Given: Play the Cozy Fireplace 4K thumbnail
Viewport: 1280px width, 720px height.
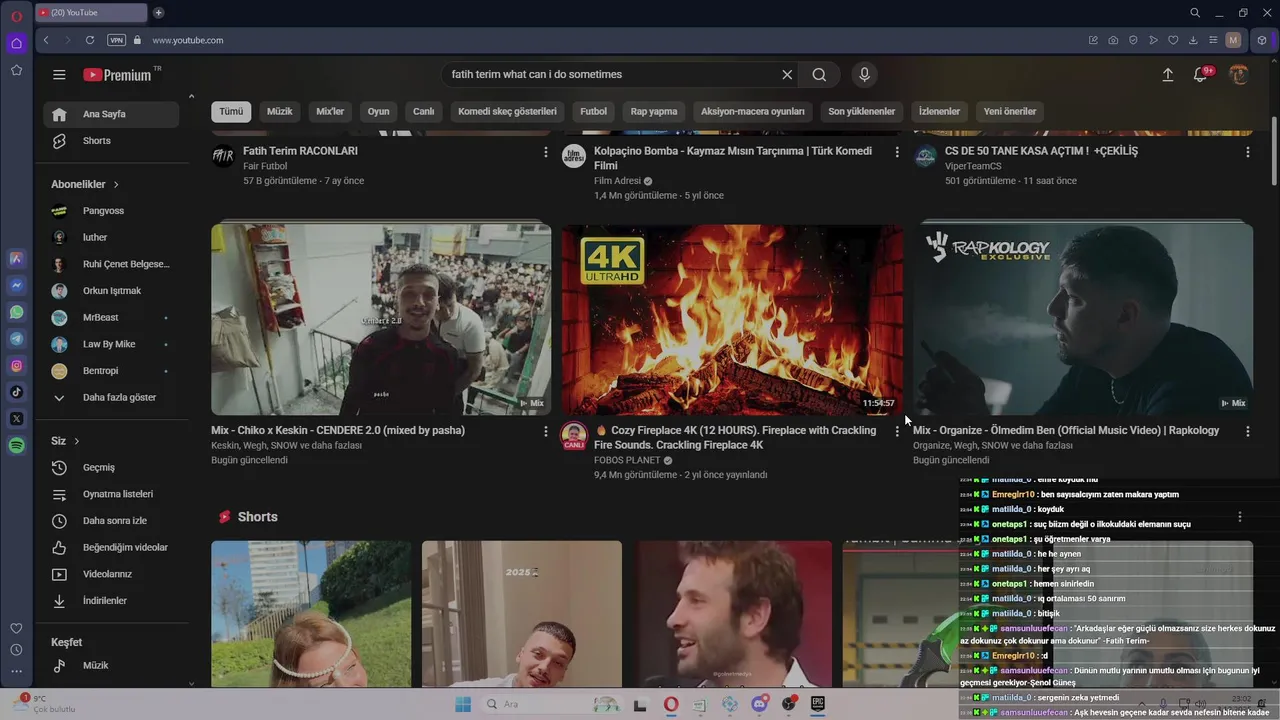Looking at the screenshot, I should pos(732,319).
